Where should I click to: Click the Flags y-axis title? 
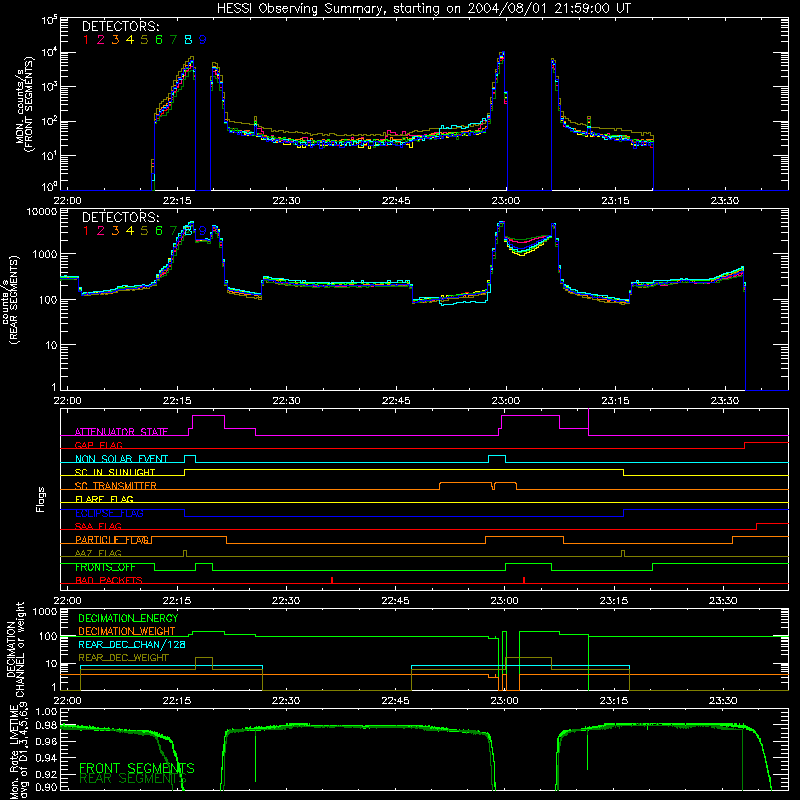(41, 499)
